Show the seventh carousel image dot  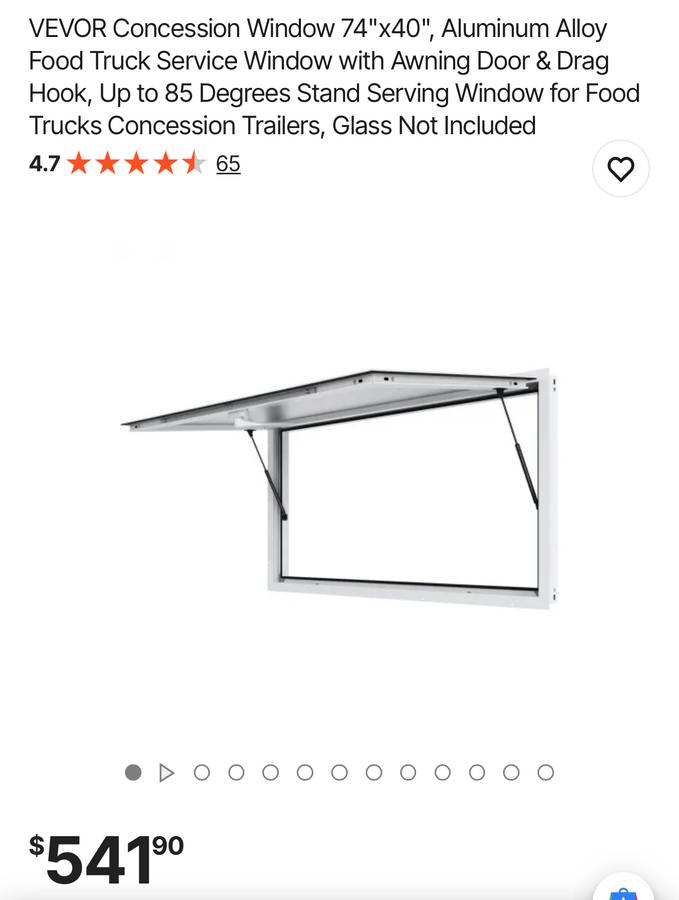click(339, 773)
